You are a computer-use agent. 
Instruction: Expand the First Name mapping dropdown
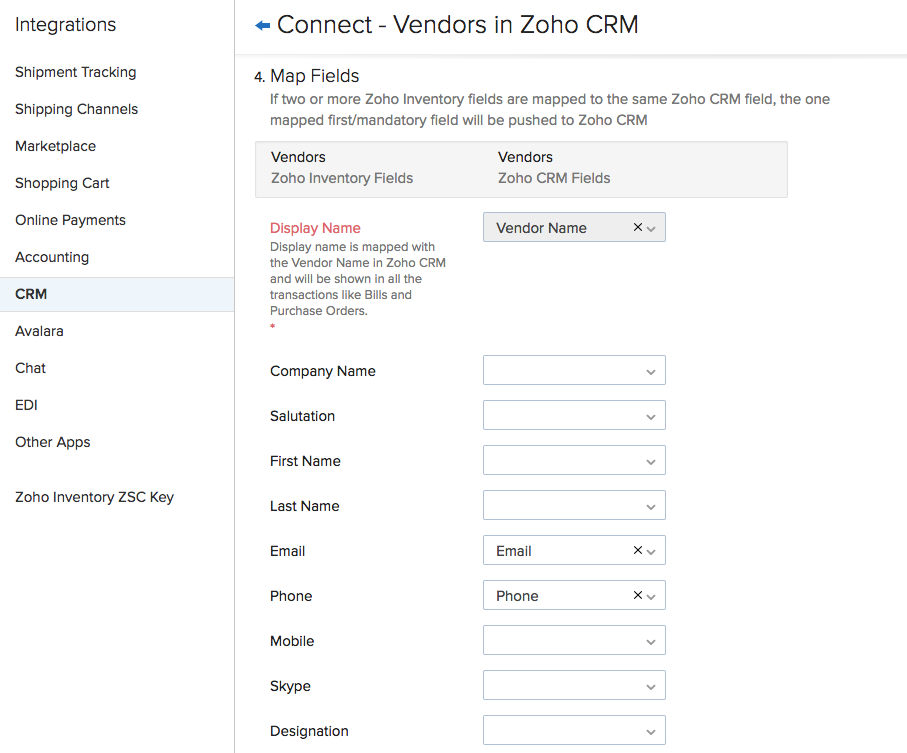[x=574, y=460]
